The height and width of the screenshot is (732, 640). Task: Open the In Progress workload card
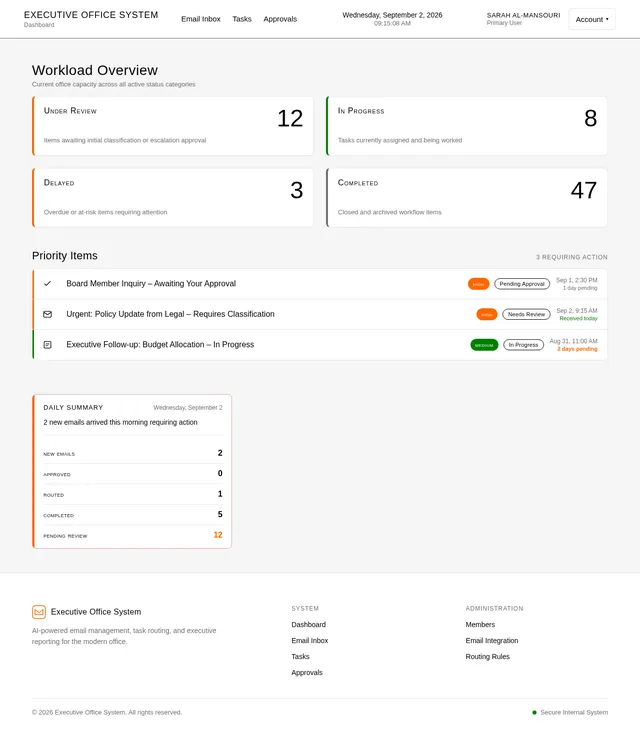point(467,126)
